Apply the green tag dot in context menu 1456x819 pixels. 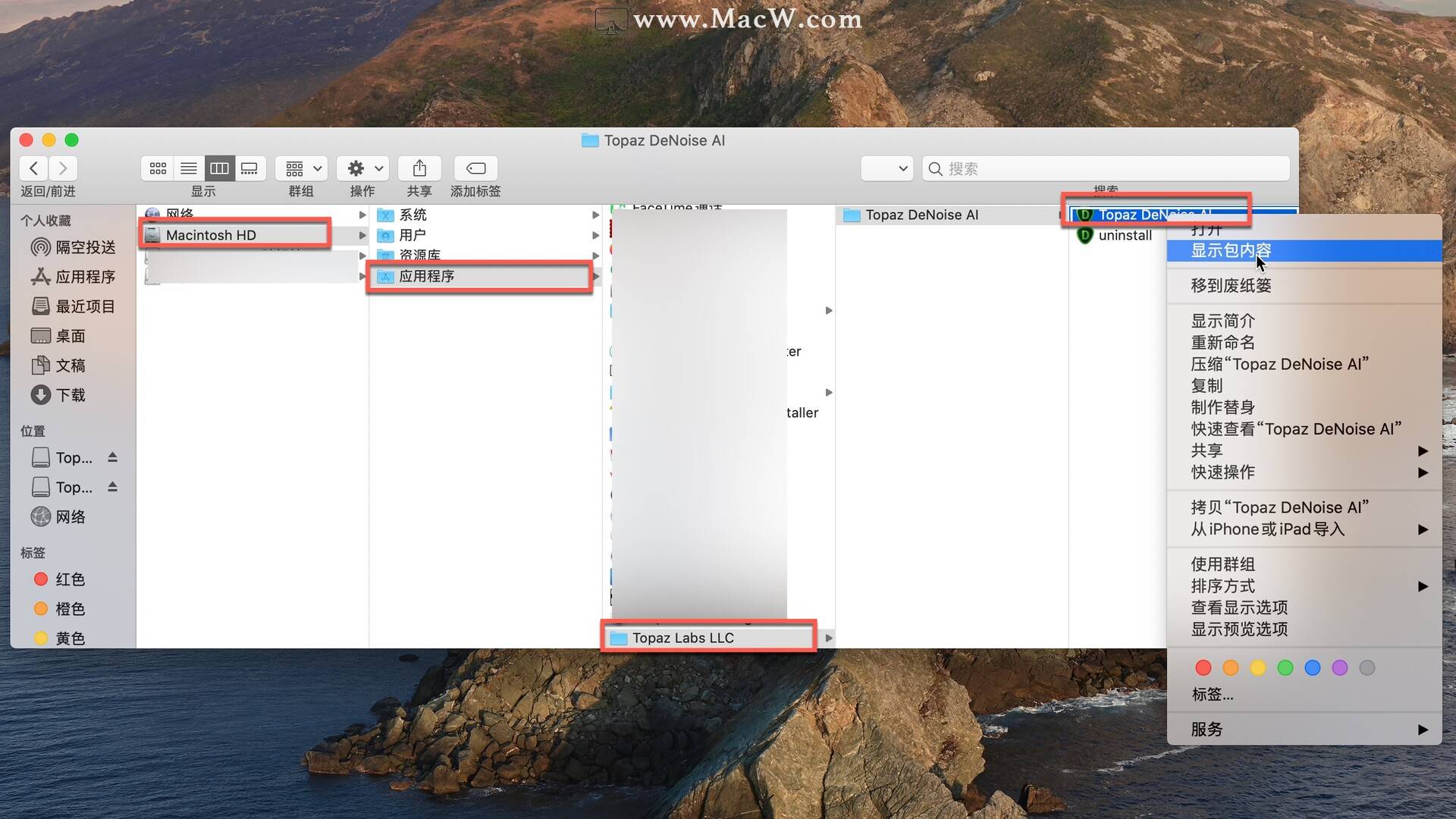pos(1285,667)
